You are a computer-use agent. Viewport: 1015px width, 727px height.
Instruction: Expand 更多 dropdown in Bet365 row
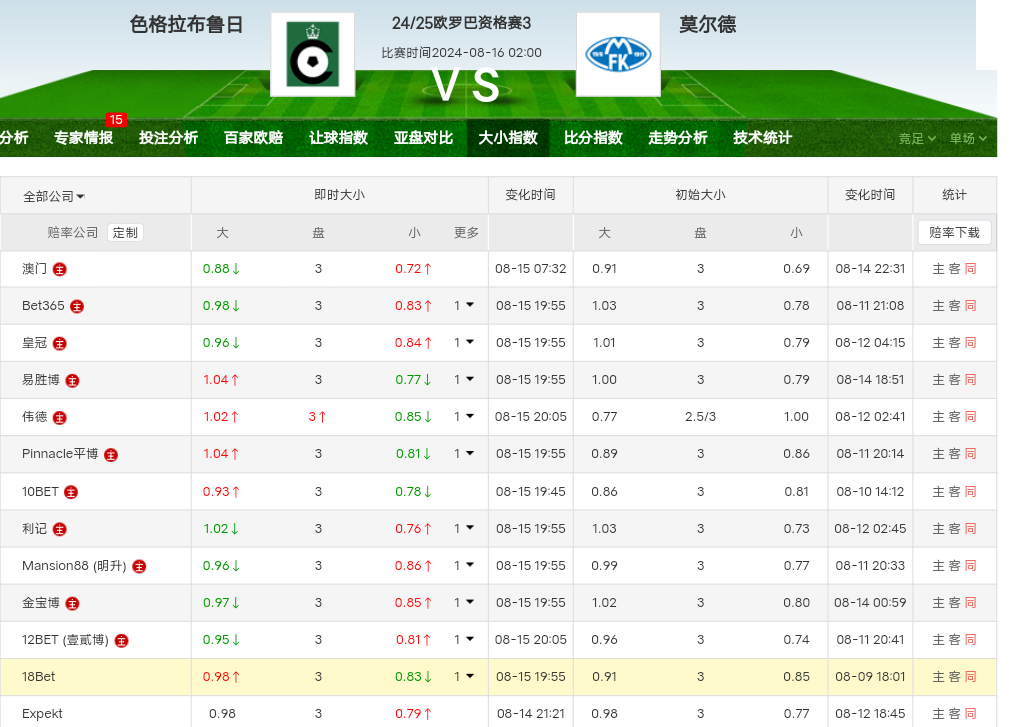[464, 305]
